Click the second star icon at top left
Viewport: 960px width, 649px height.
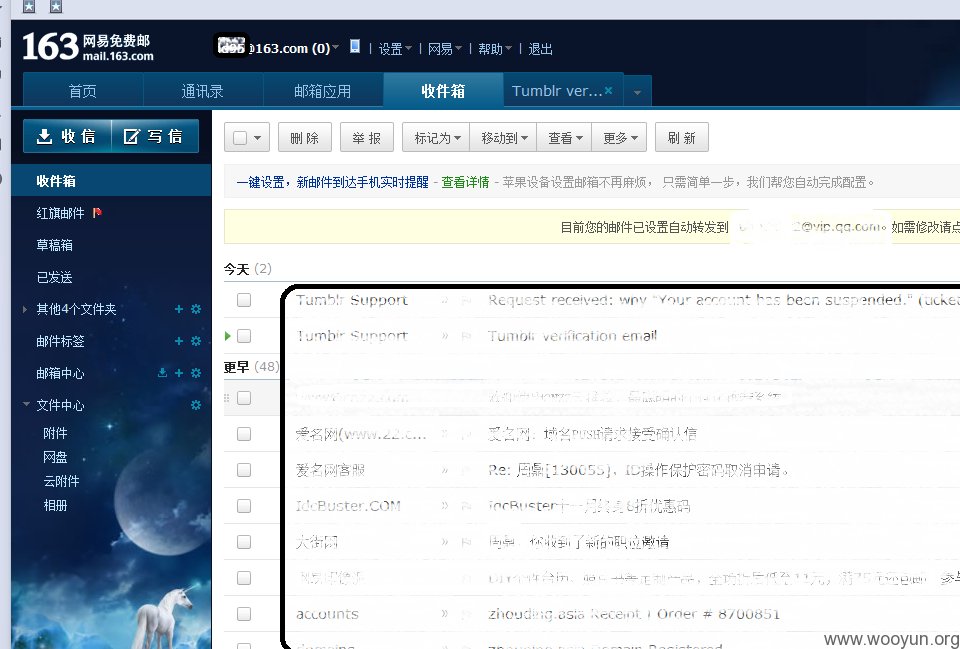(56, 7)
